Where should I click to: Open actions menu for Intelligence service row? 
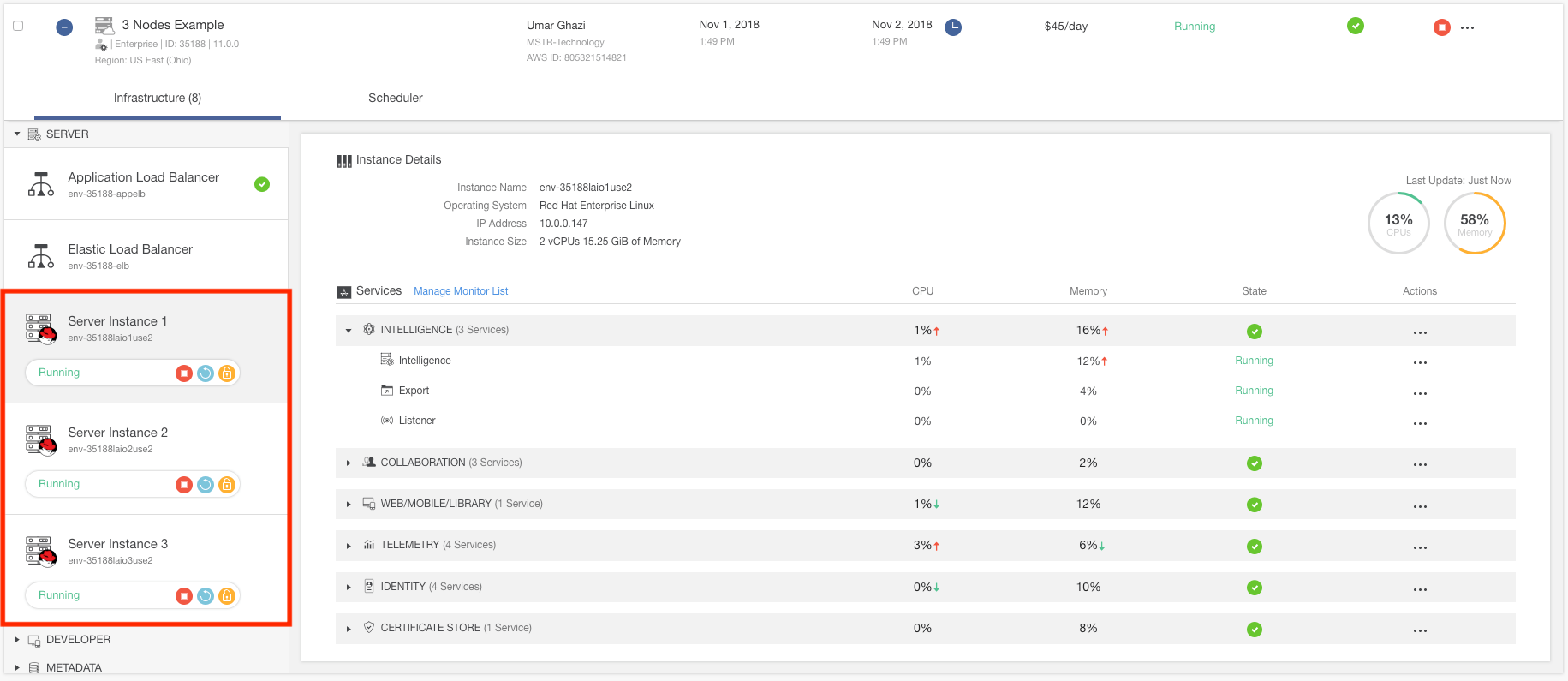point(1419,362)
